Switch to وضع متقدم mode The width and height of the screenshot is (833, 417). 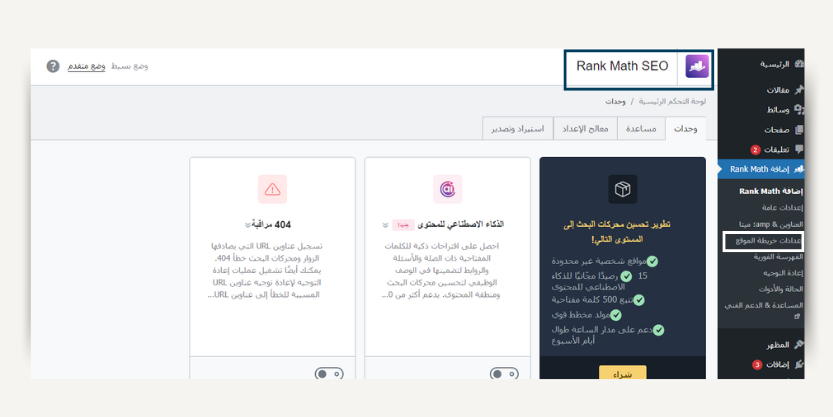[x=86, y=66]
